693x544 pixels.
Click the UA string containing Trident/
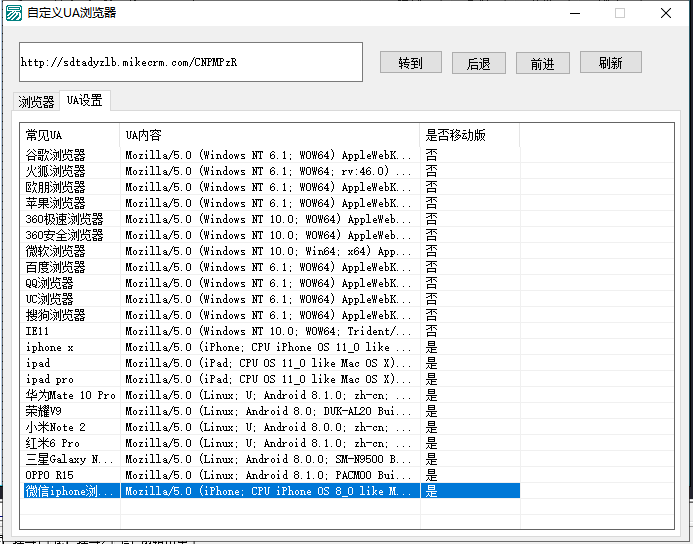[x=268, y=331]
